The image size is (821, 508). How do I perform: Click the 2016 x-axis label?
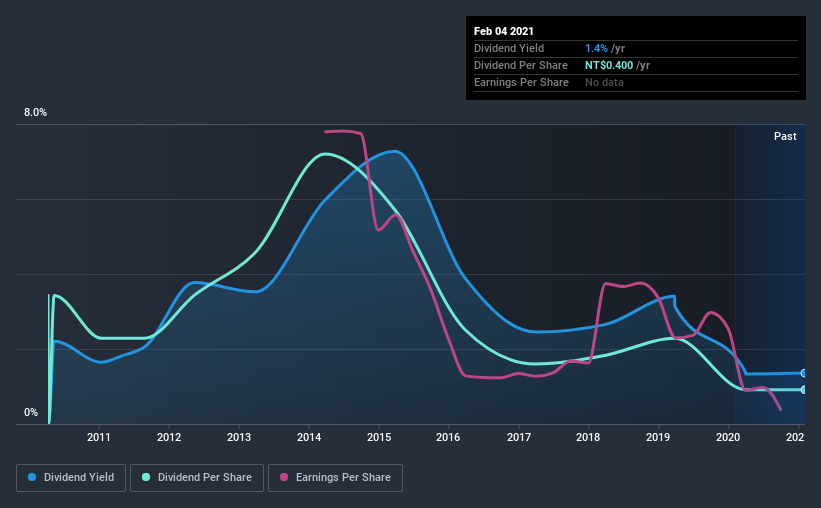click(x=448, y=437)
